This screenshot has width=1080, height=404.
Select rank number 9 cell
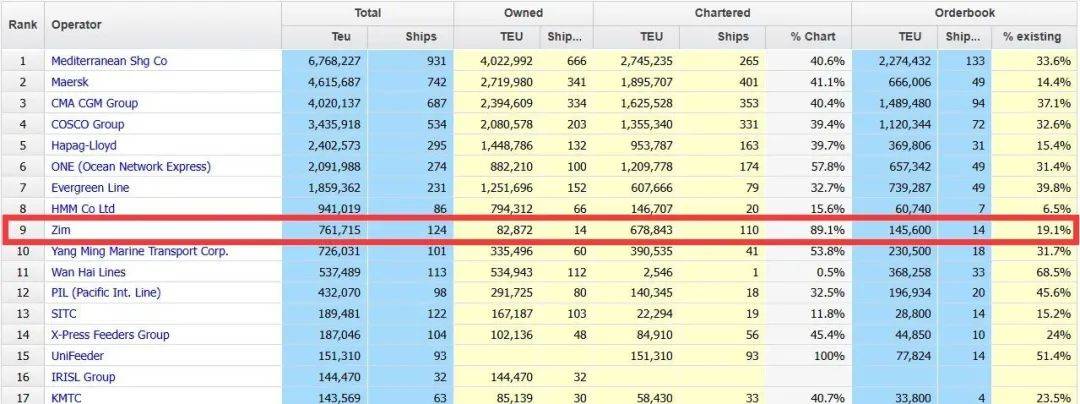tap(22, 230)
